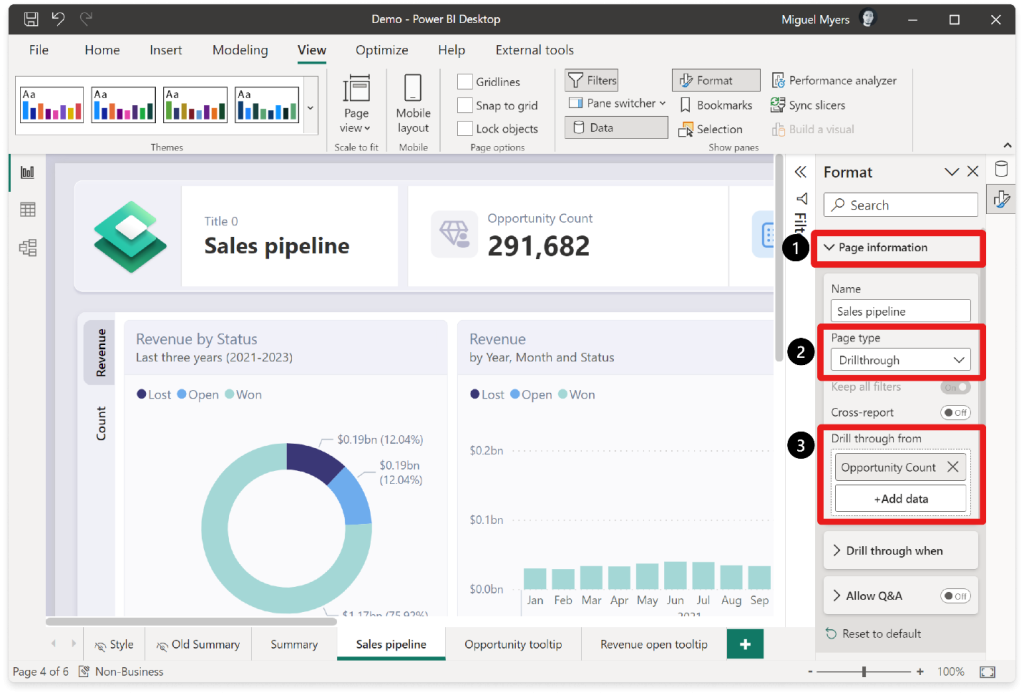Image resolution: width=1024 pixels, height=695 pixels.
Task: Switch to Report view icon
Action: (27, 172)
